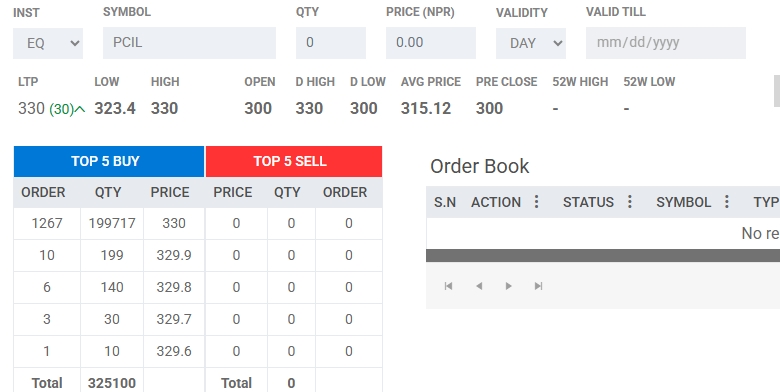Select the TOP 5 SELL header
The image size is (780, 392).
(x=294, y=161)
